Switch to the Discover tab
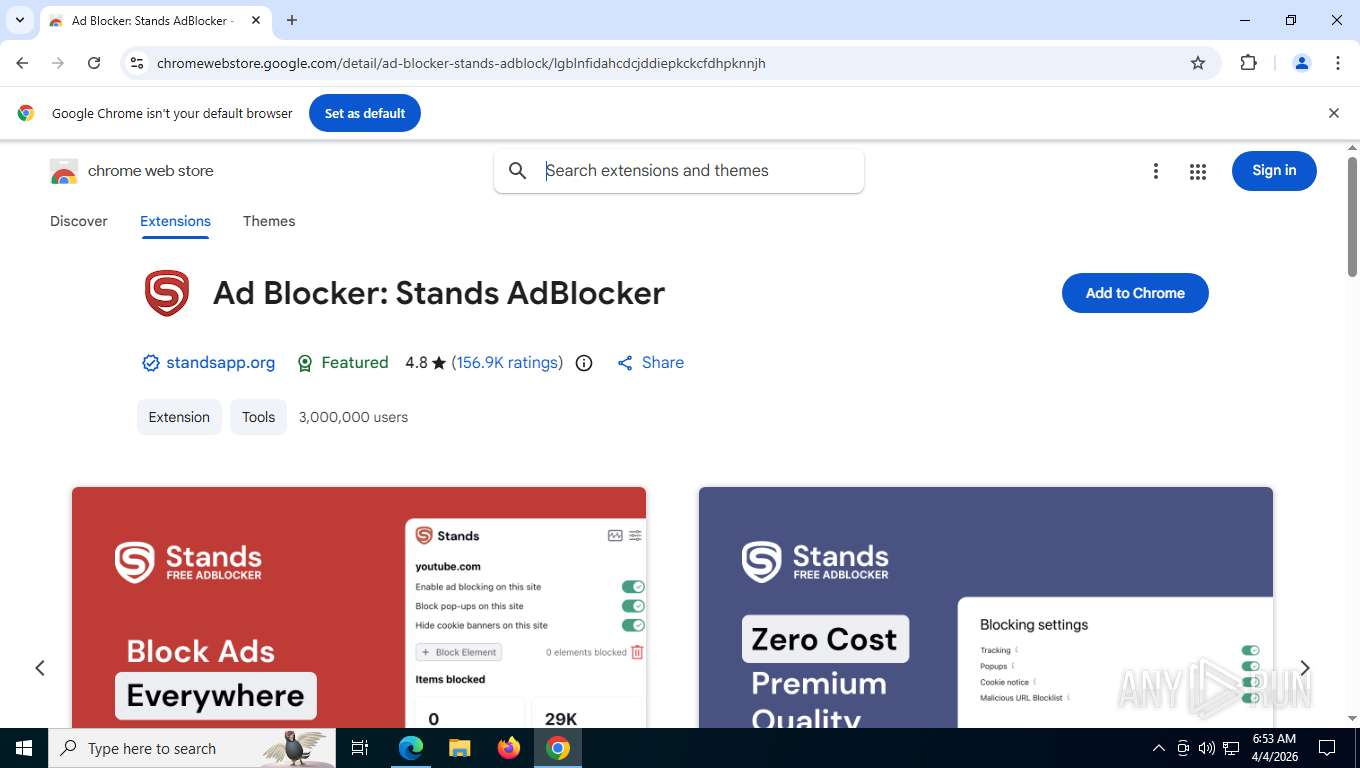This screenshot has width=1360, height=768. (79, 221)
